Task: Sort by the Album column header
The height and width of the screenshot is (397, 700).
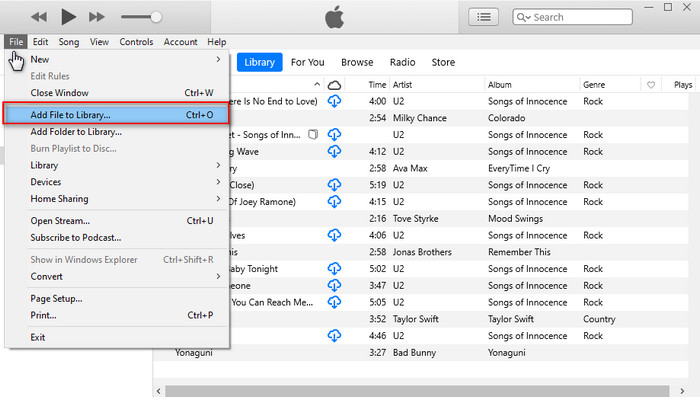Action: (x=500, y=84)
